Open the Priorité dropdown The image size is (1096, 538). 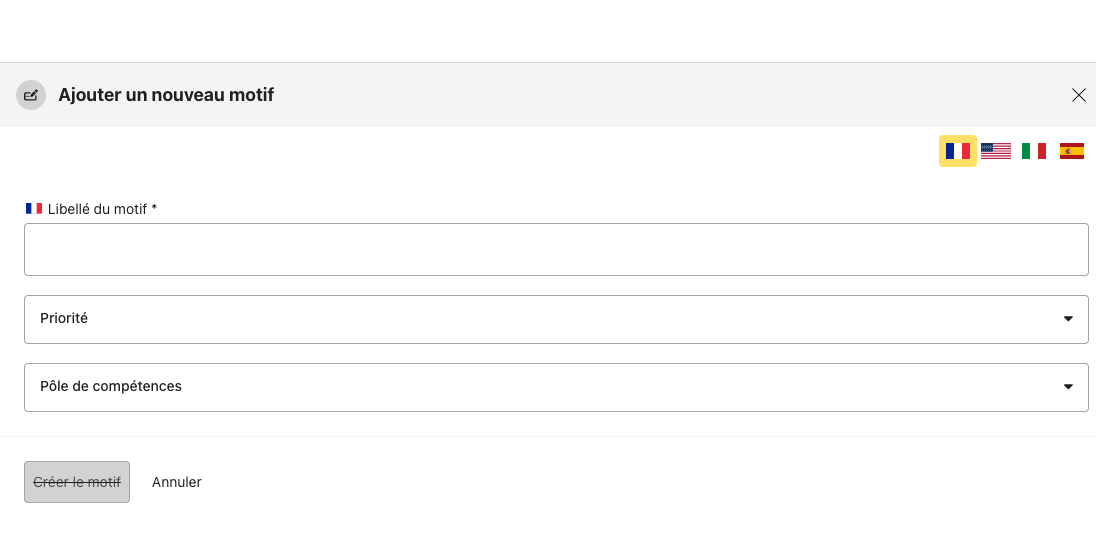[556, 319]
